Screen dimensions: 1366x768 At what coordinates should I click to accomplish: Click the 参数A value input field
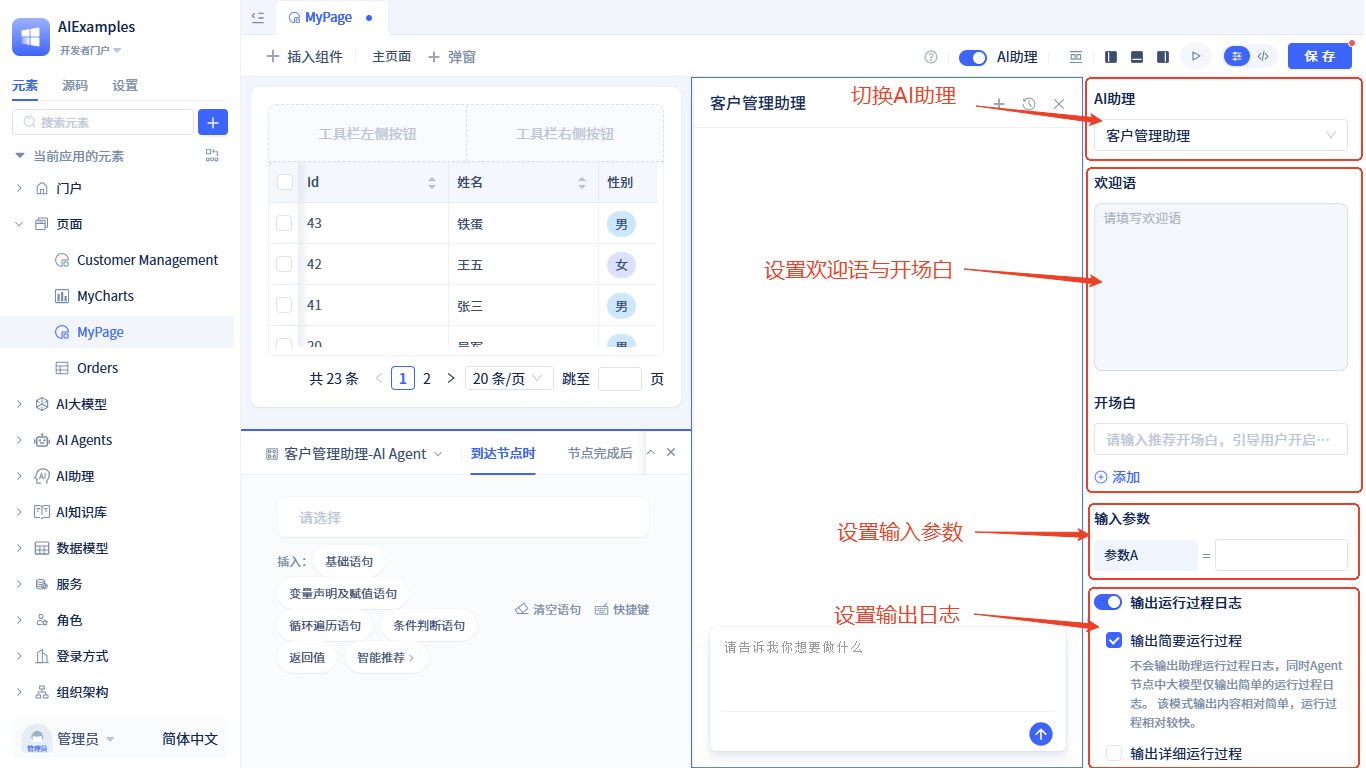click(x=1281, y=555)
